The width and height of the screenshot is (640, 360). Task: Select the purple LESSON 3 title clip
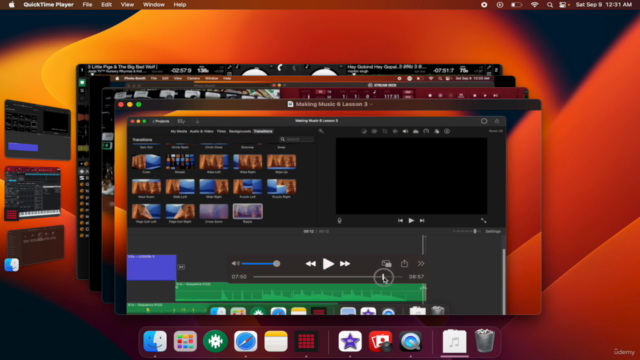pyautogui.click(x=151, y=267)
